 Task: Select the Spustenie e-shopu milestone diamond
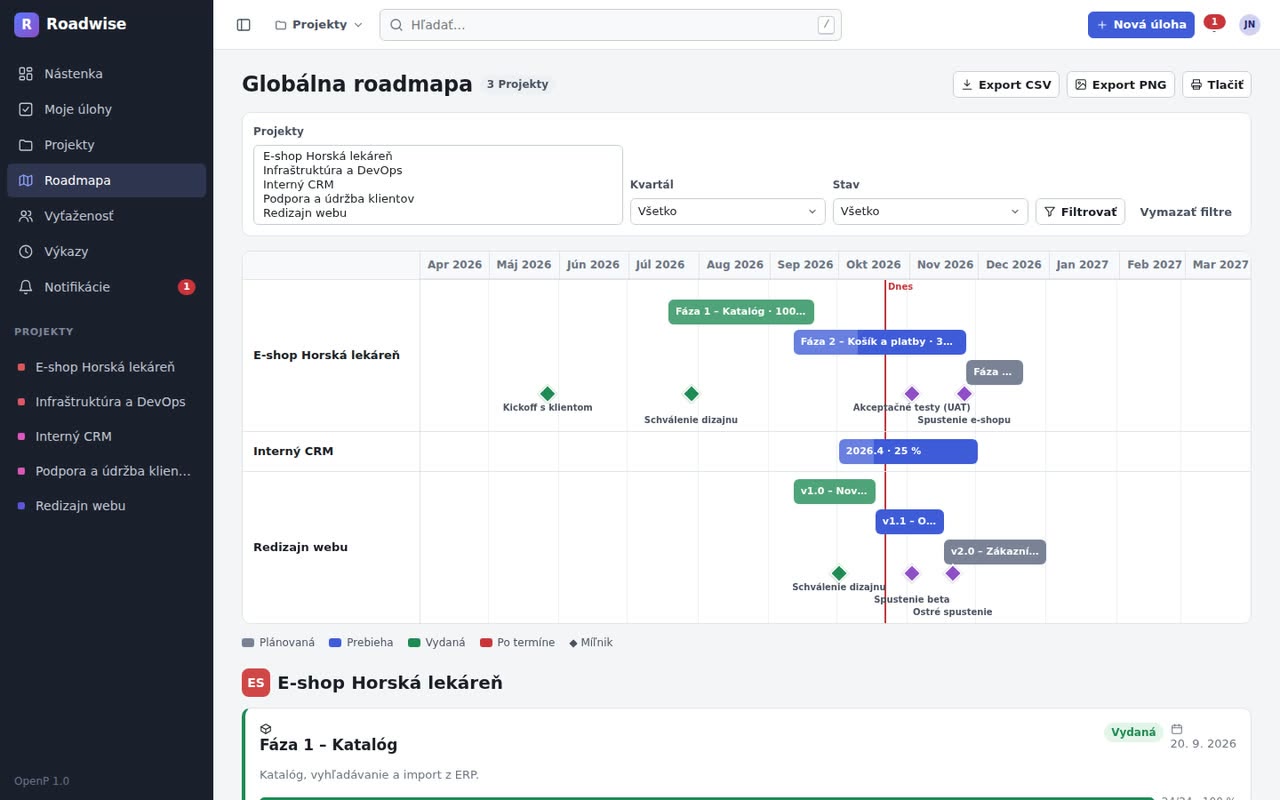click(x=964, y=394)
